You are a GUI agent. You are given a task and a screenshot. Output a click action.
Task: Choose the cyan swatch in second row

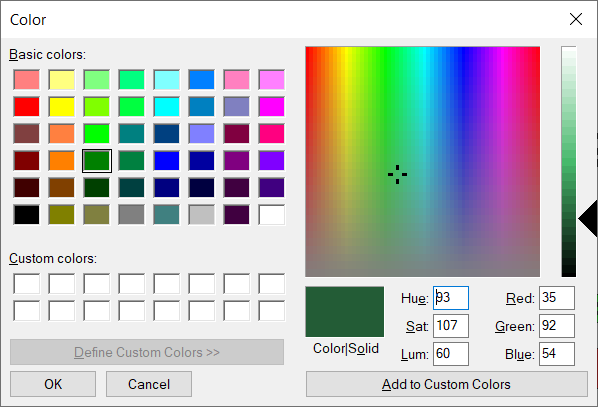167,106
